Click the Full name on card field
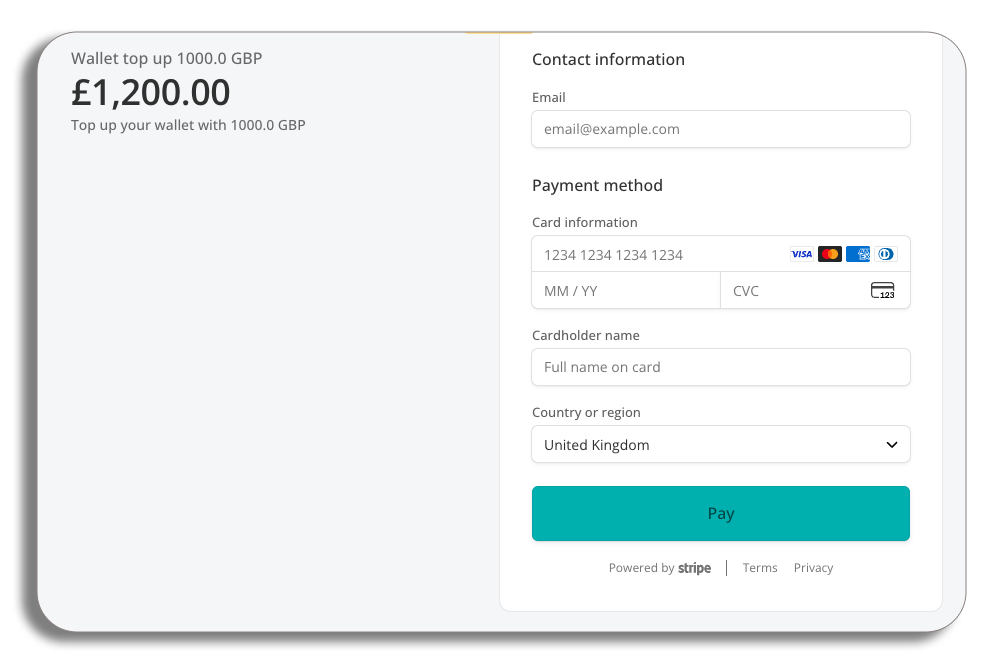Screen dimensions: 1000x662 [x=720, y=367]
